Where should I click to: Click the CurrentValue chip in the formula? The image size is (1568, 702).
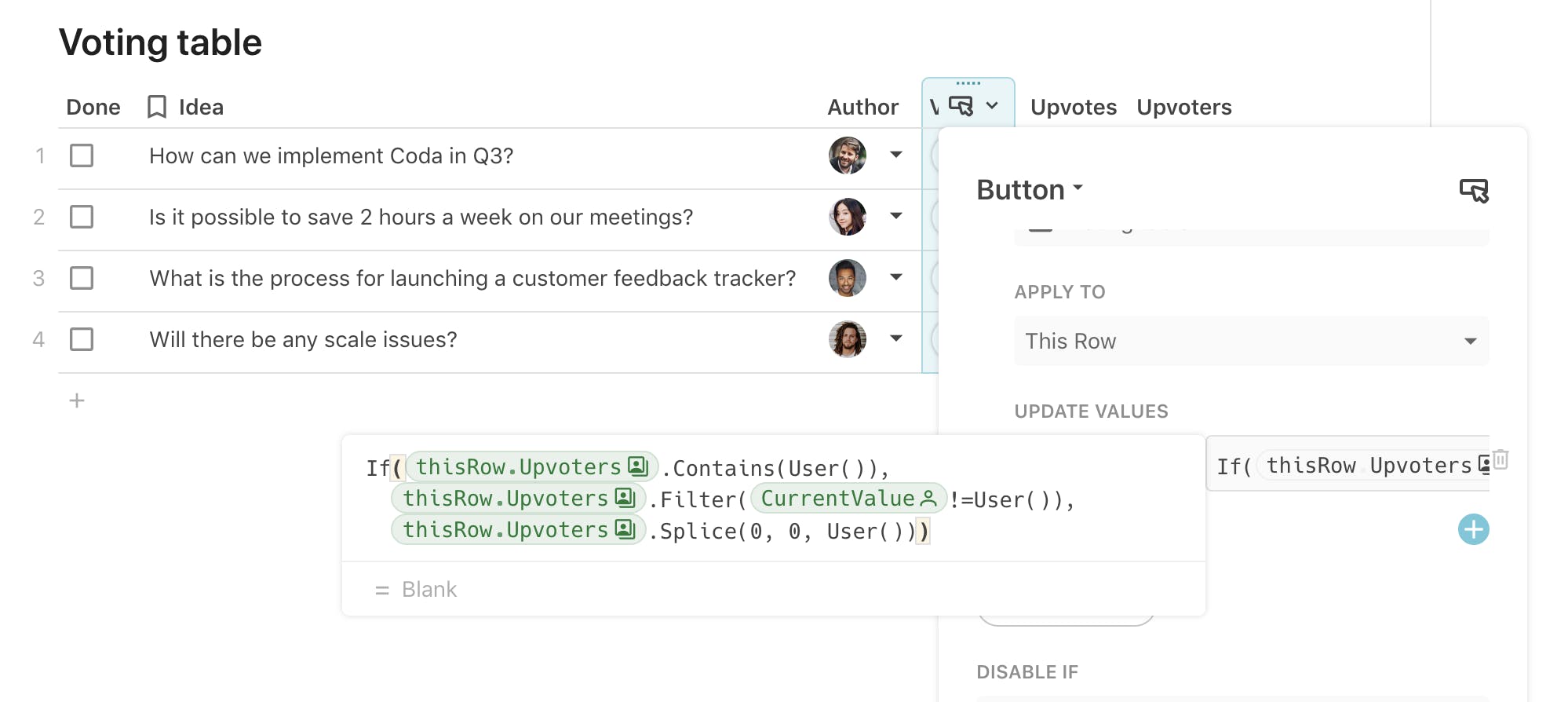[x=848, y=499]
